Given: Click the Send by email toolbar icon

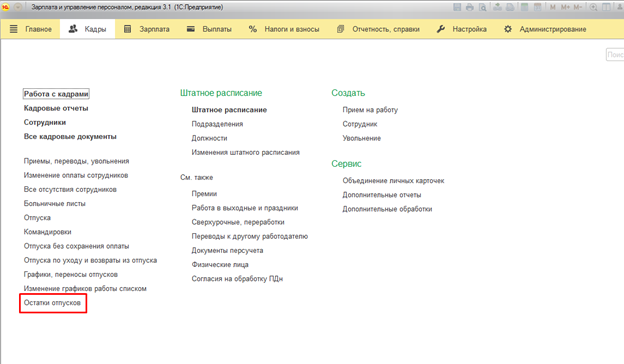Looking at the screenshot, I should (x=497, y=7).
